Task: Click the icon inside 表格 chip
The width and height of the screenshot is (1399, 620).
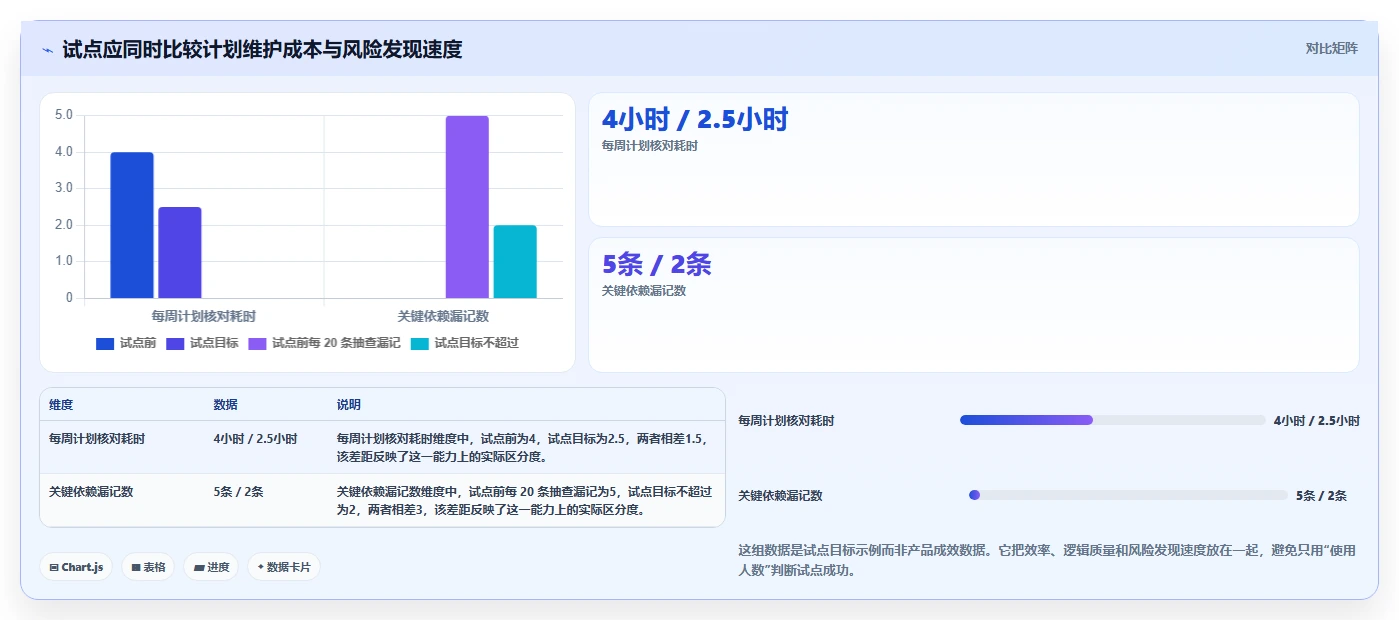Action: tap(136, 567)
